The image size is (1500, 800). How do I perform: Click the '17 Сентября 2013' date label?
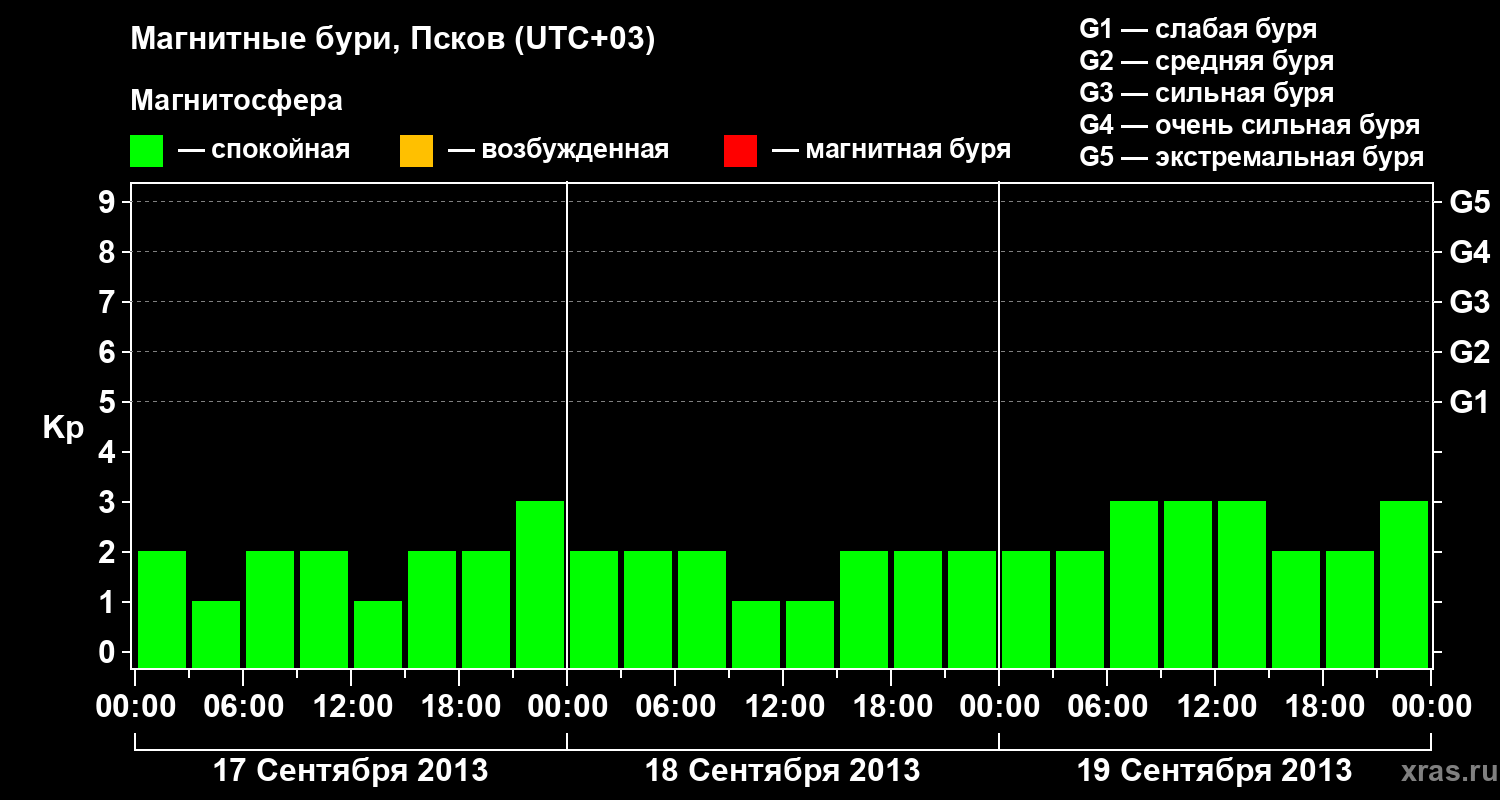[351, 771]
